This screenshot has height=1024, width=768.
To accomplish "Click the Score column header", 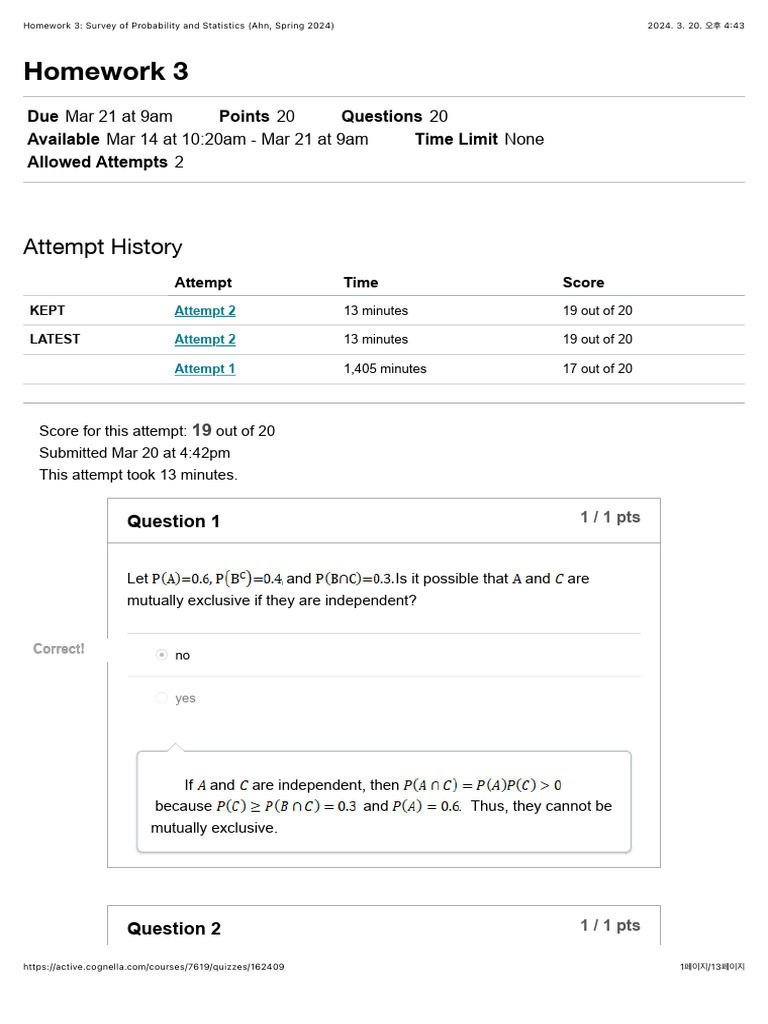I will [583, 283].
